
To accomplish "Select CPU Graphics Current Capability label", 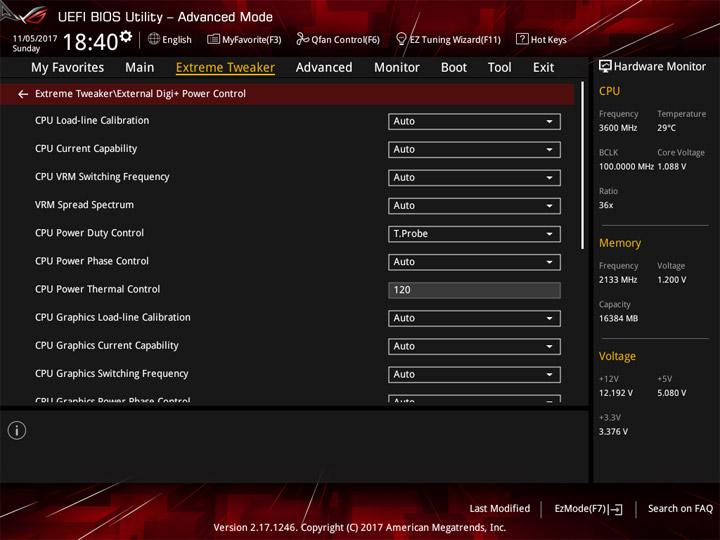I will point(107,345).
